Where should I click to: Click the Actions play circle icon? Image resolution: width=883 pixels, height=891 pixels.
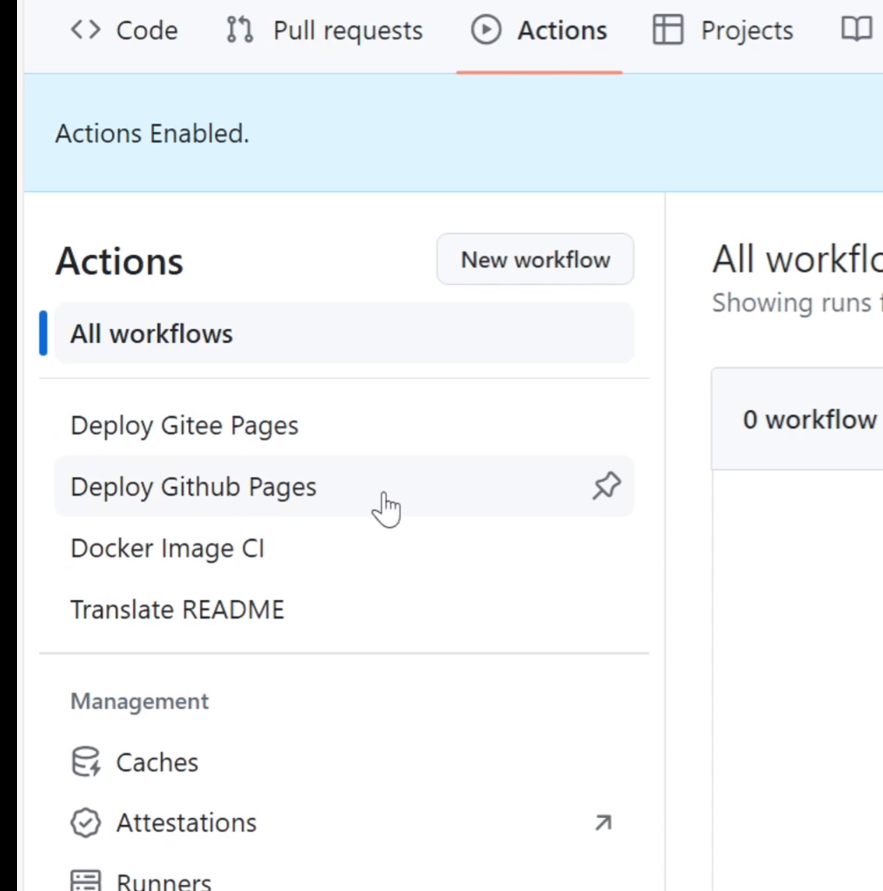click(x=487, y=30)
